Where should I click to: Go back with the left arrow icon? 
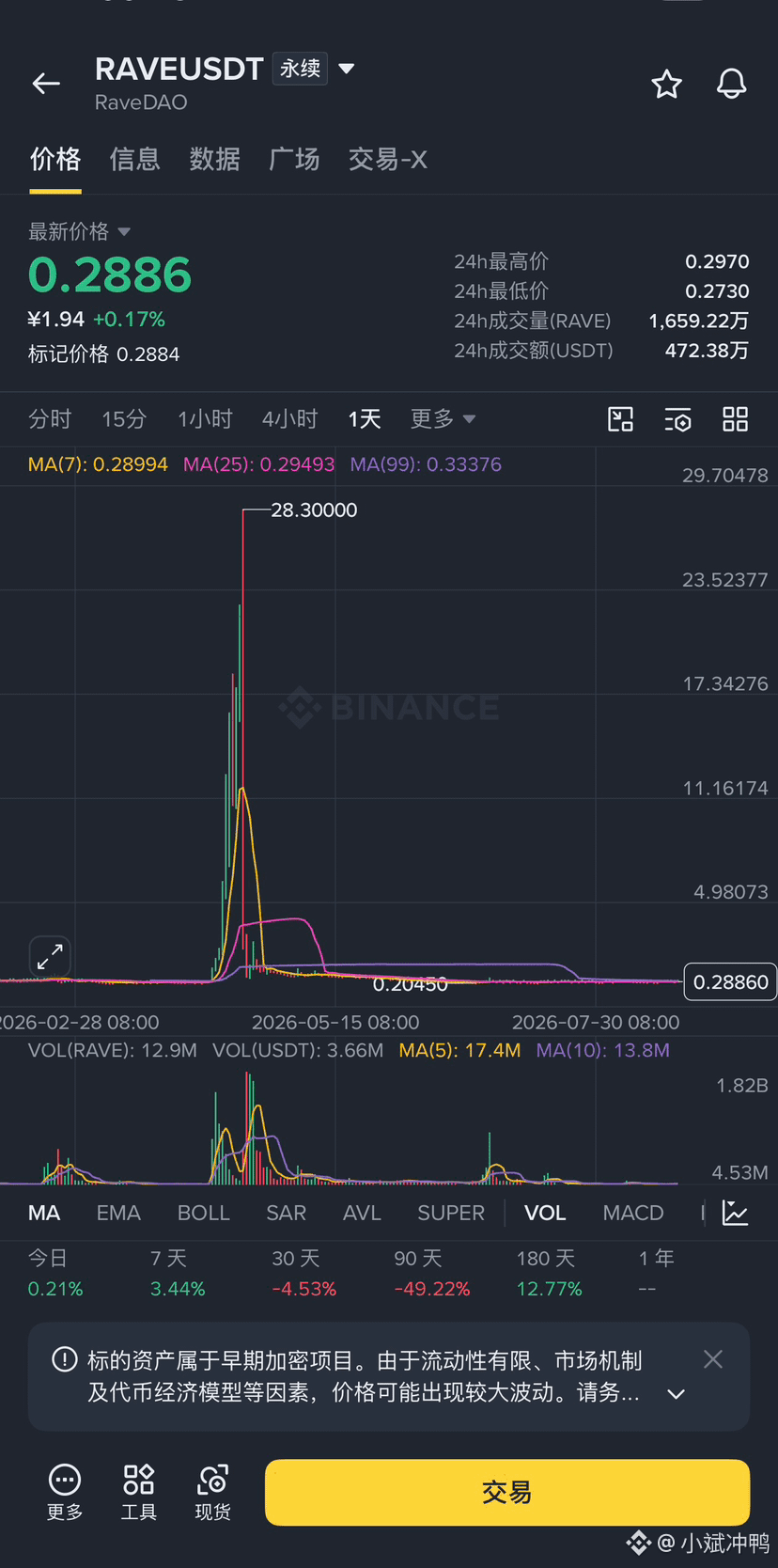(x=46, y=85)
